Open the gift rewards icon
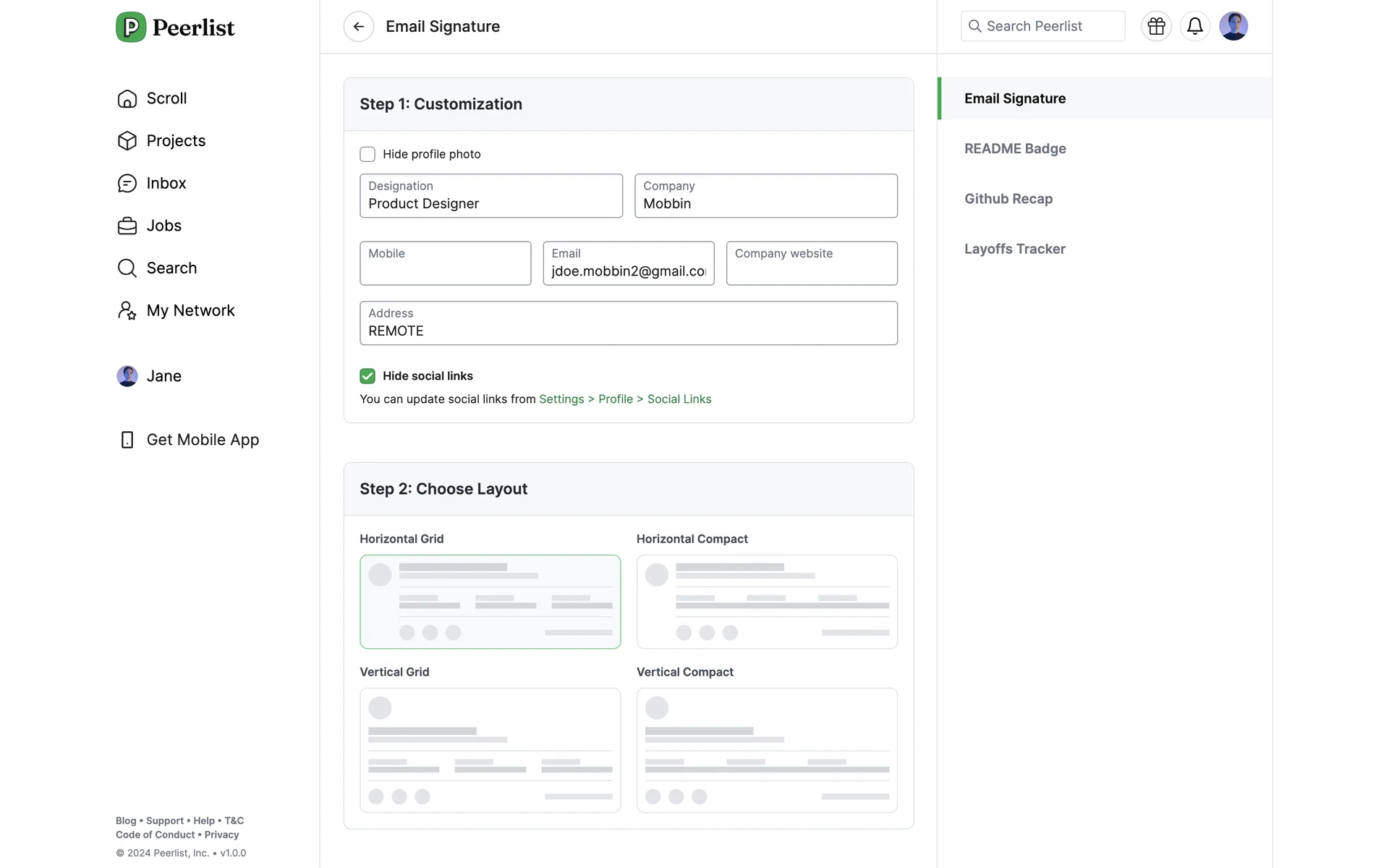This screenshot has width=1389, height=868. (x=1156, y=27)
